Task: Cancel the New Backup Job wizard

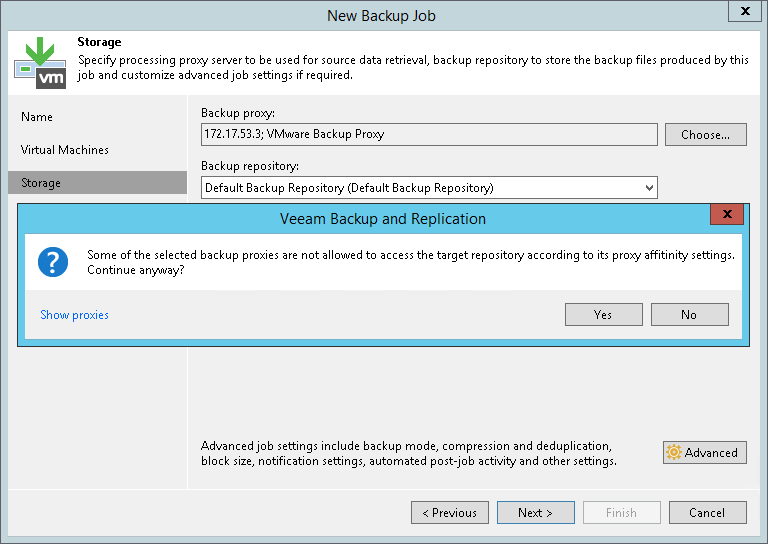Action: click(x=707, y=513)
